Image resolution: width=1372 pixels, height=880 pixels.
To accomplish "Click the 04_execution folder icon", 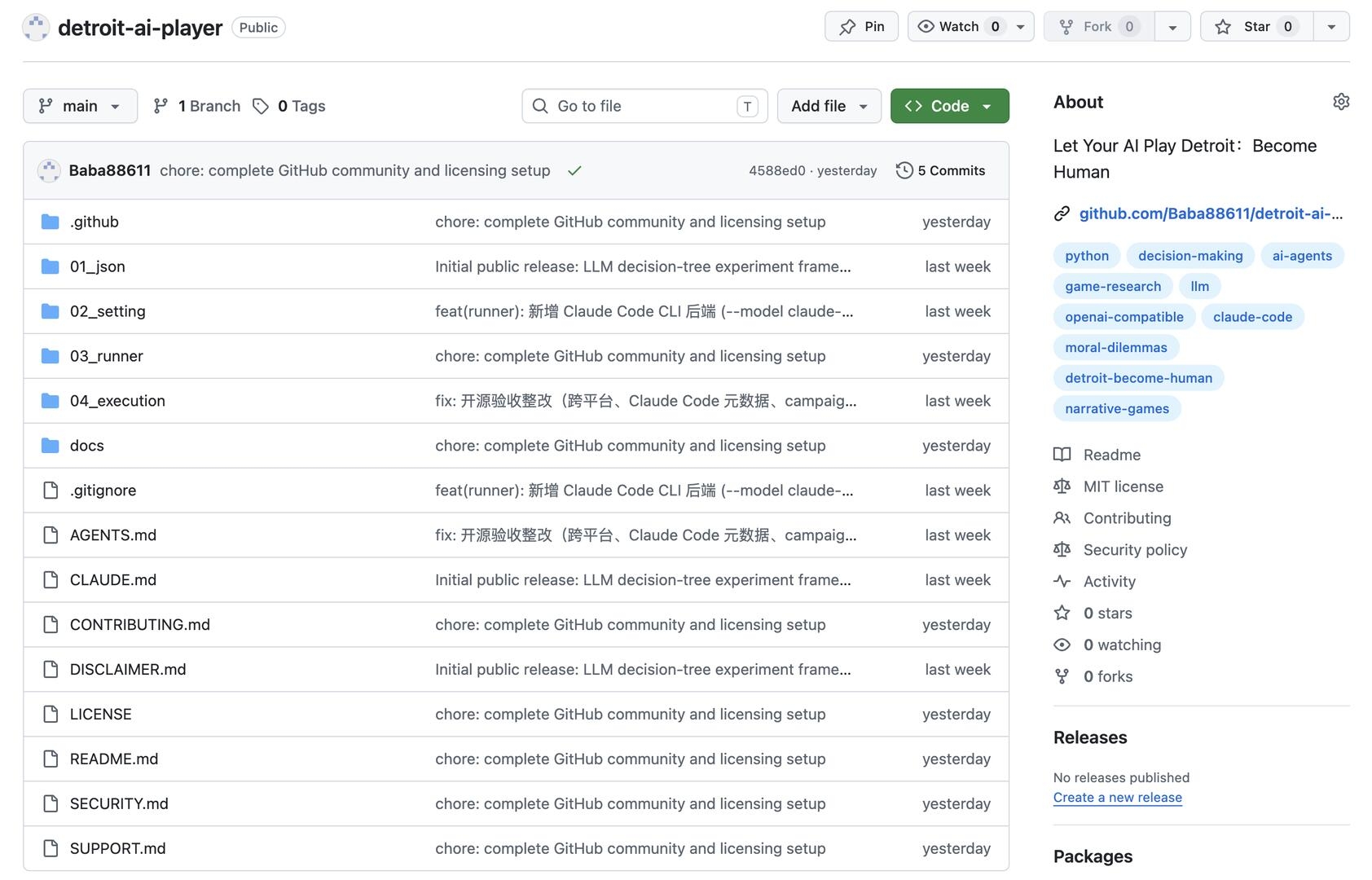I will click(51, 401).
